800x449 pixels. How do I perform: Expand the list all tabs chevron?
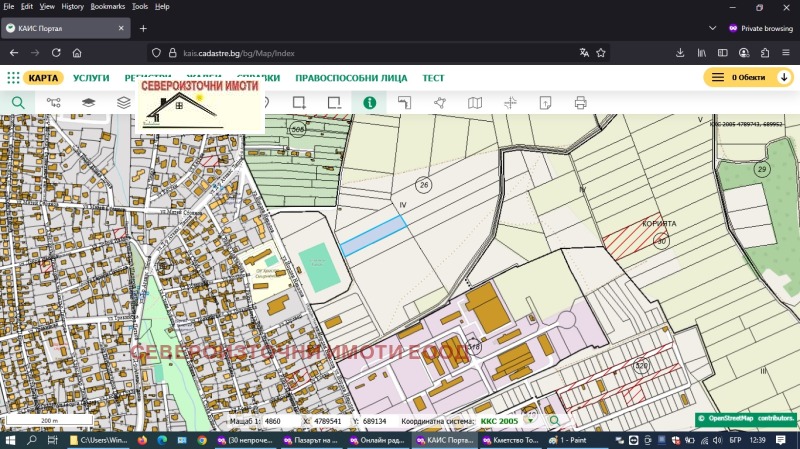[712, 28]
